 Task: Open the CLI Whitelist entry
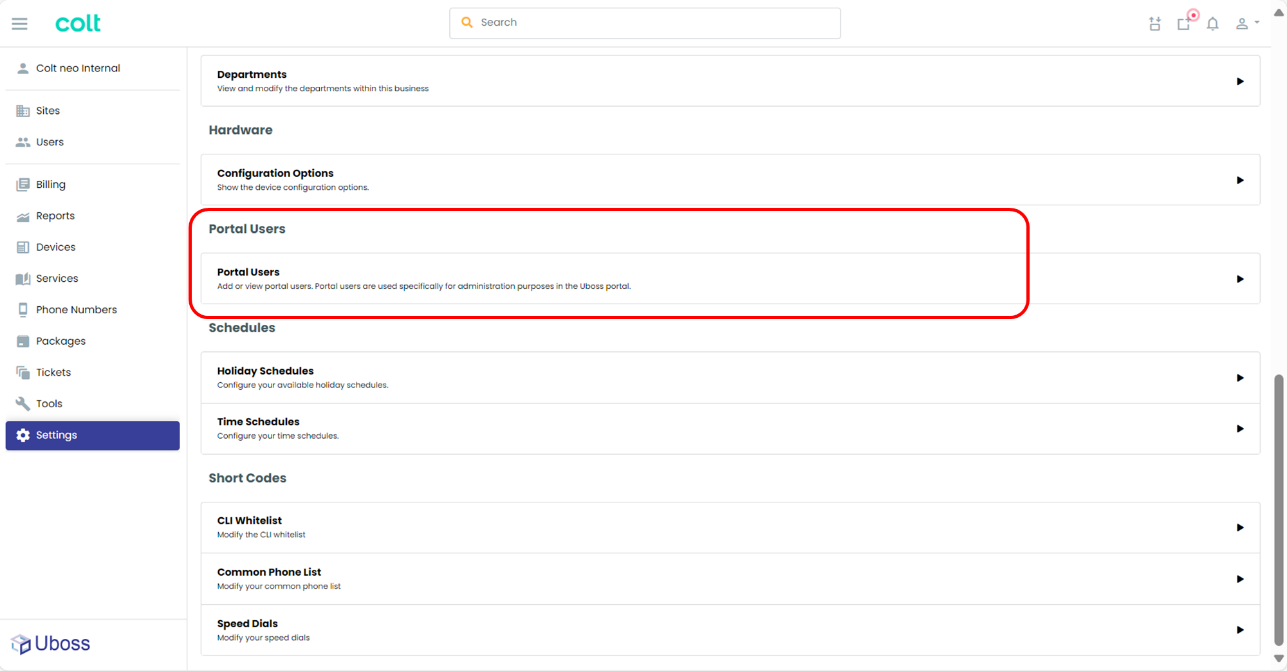coord(249,521)
